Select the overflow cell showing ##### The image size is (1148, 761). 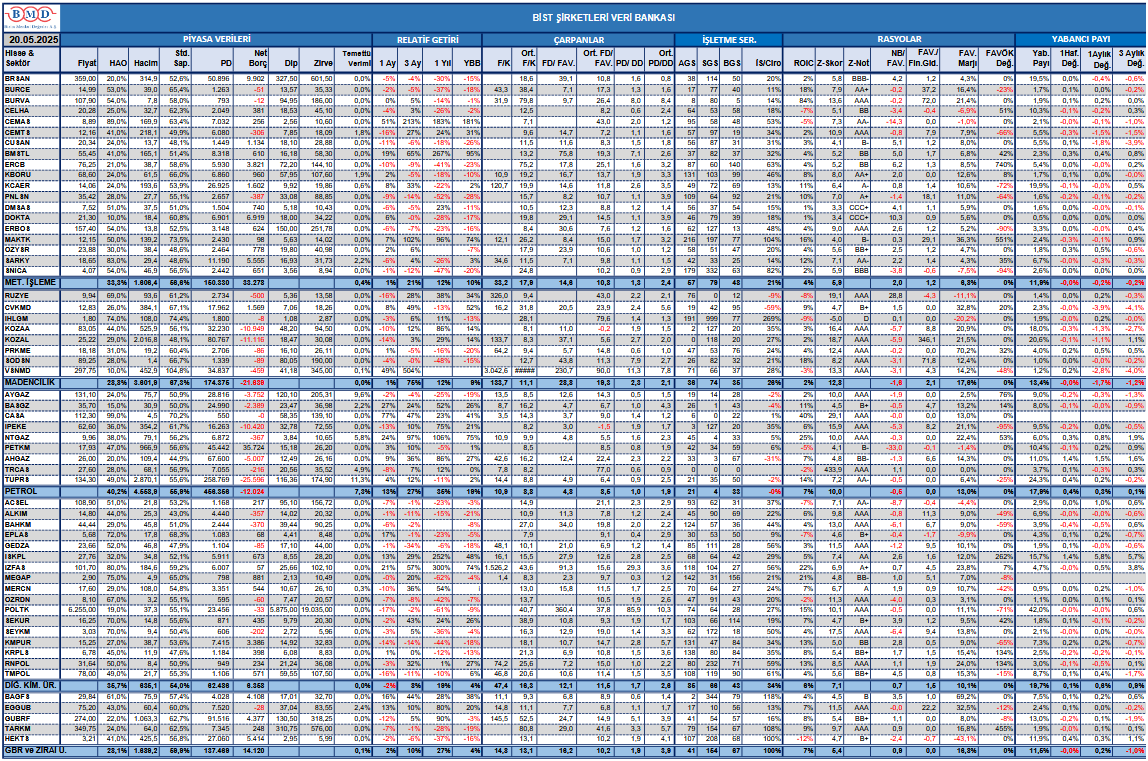(x=525, y=371)
